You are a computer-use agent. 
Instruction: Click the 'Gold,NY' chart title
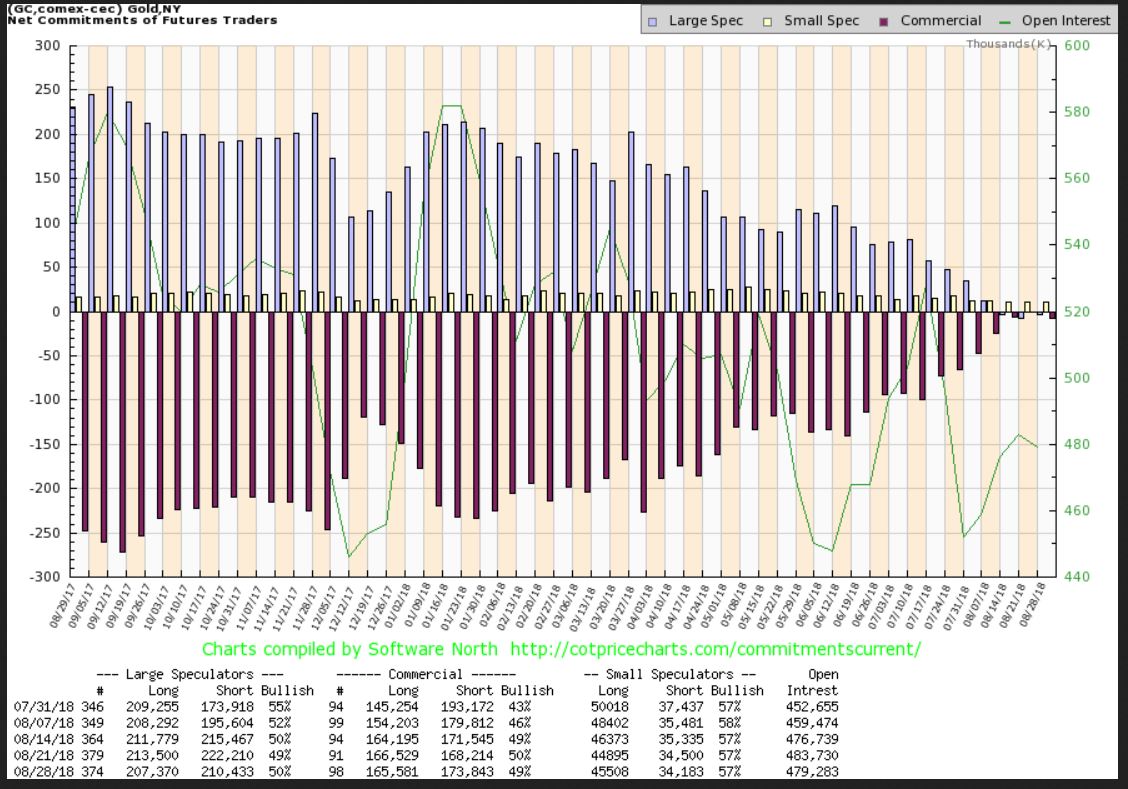click(x=112, y=7)
